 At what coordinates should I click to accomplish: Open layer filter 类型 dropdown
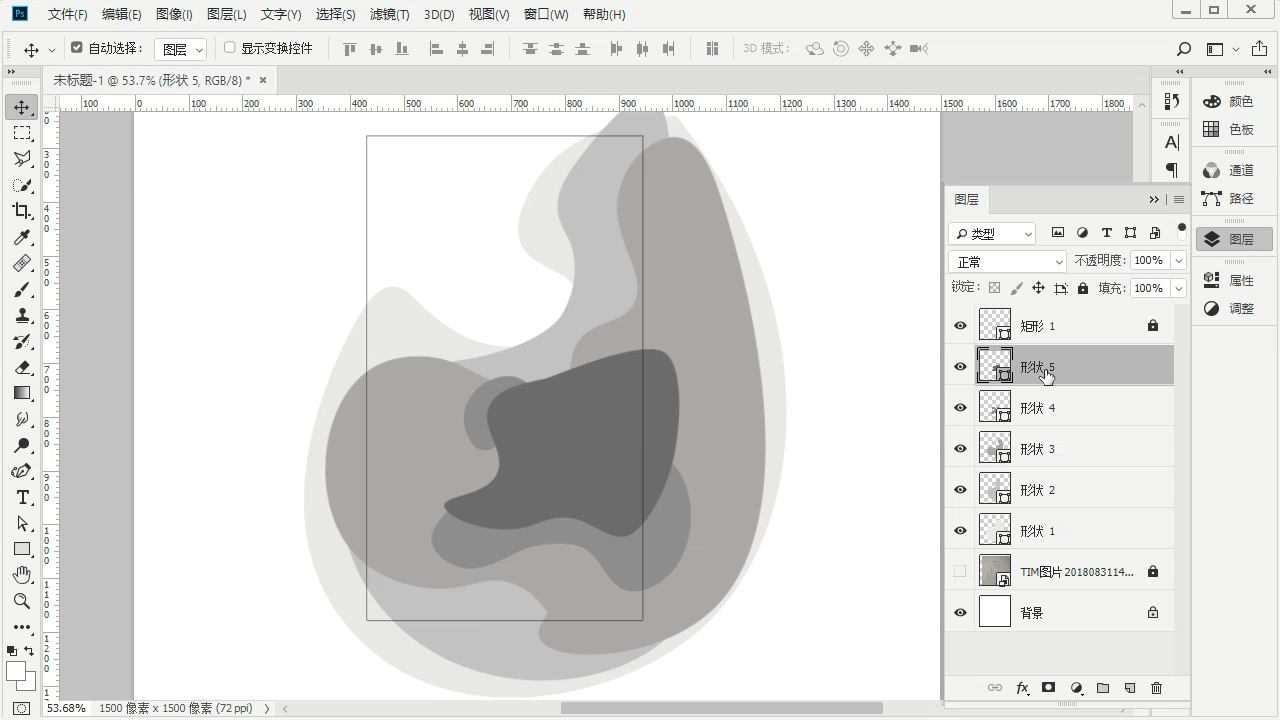(x=992, y=233)
